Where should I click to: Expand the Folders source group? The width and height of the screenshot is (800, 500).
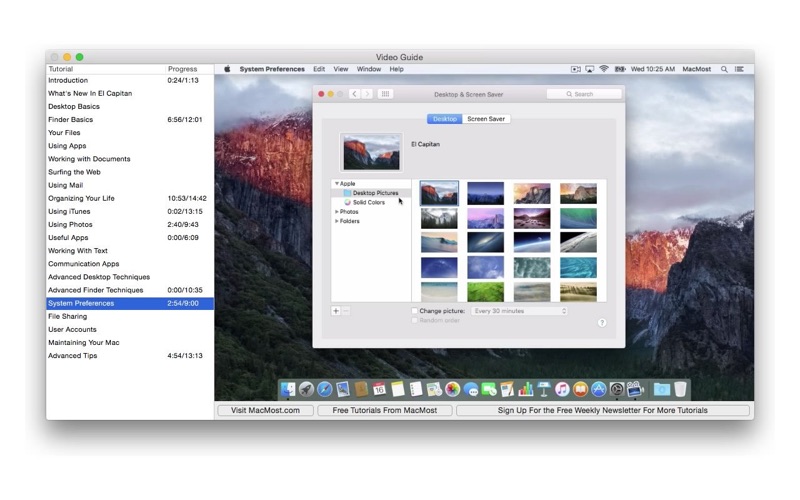[x=337, y=221]
